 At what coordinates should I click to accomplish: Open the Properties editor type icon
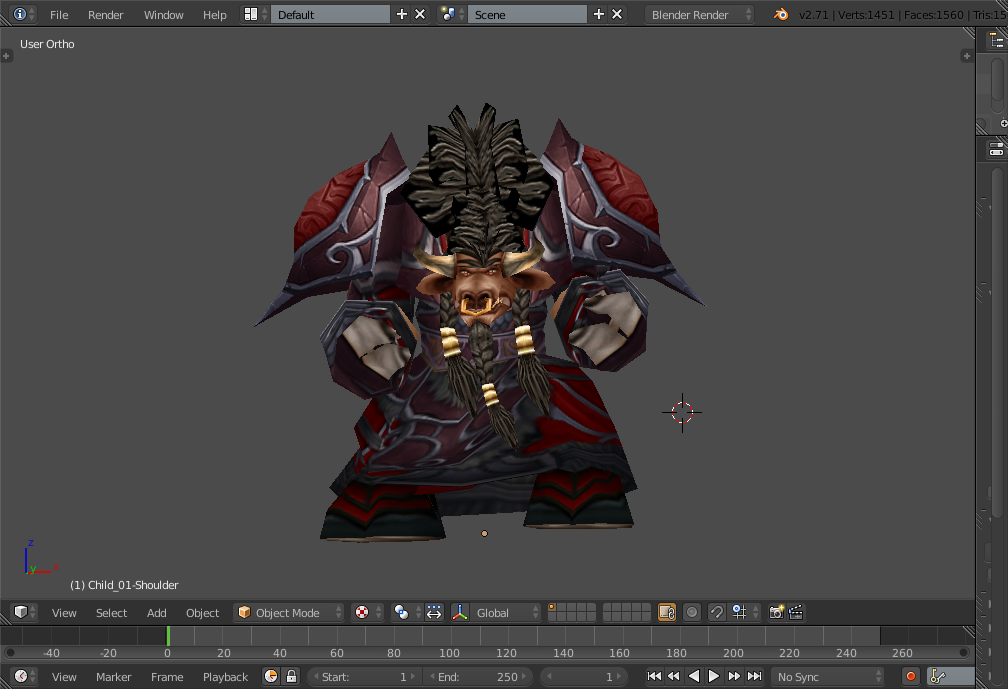click(996, 150)
